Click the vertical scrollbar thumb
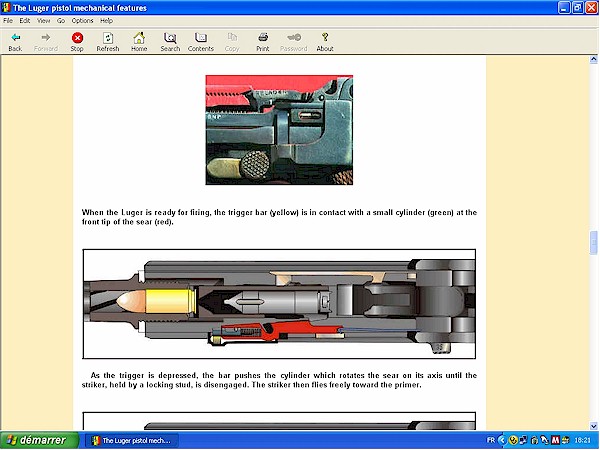This screenshot has width=600, height=450. pos(593,243)
